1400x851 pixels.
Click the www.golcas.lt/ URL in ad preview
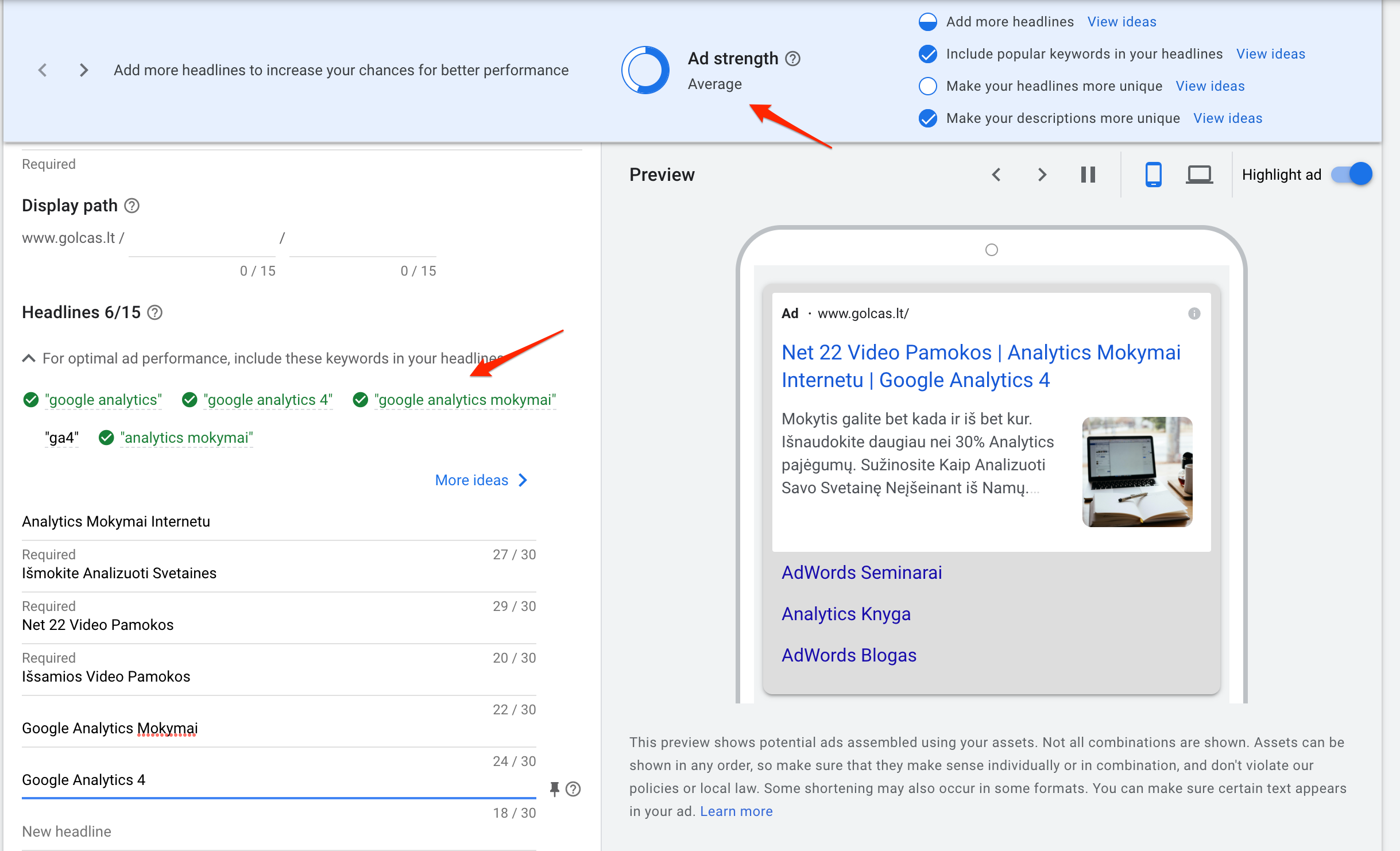pyautogui.click(x=863, y=314)
